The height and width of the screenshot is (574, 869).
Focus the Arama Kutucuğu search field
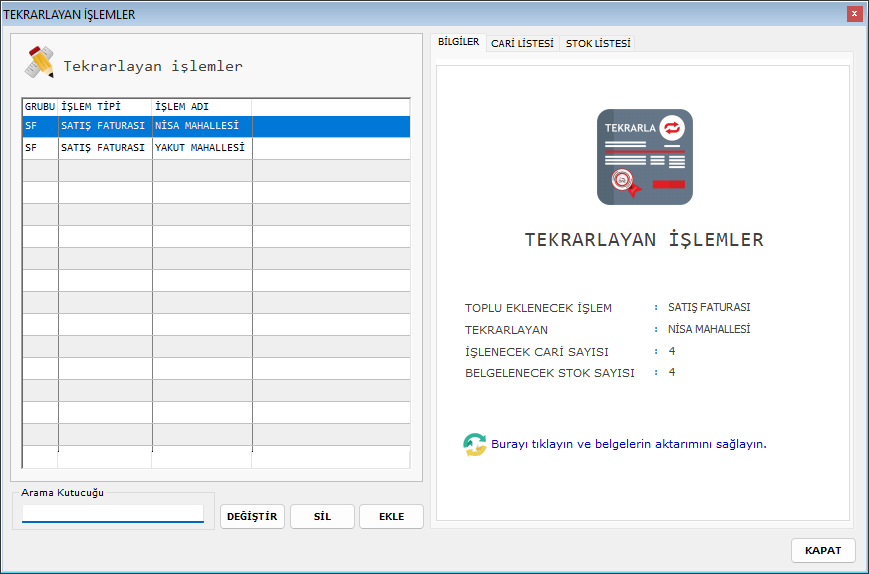(x=113, y=514)
